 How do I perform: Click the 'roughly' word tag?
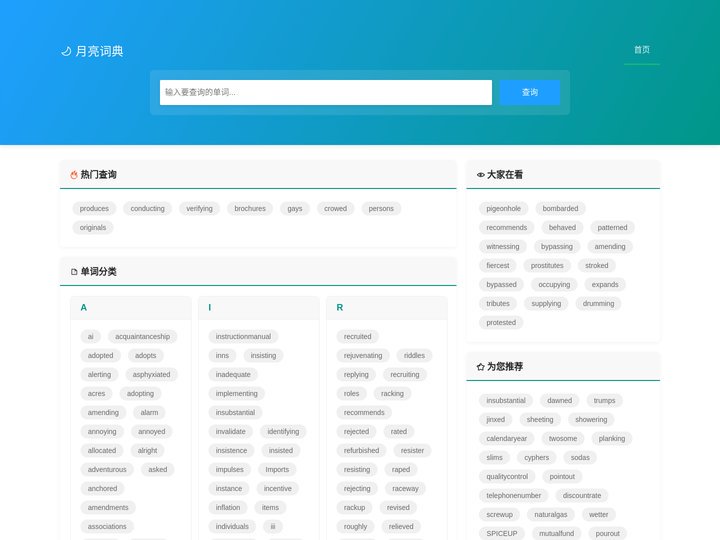pyautogui.click(x=355, y=526)
